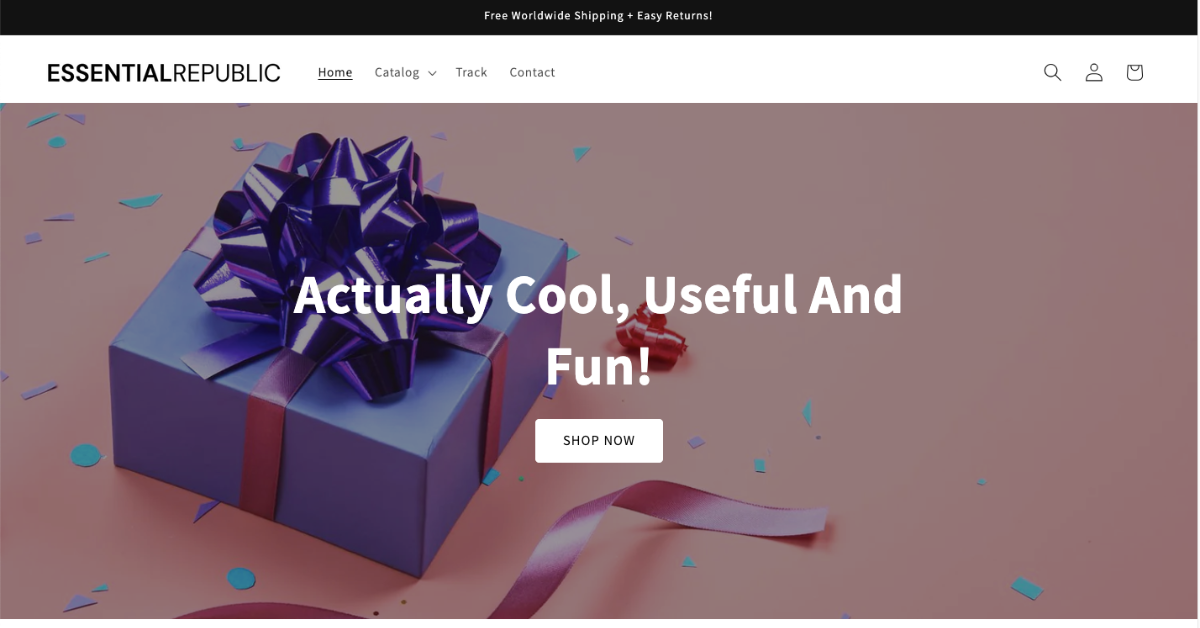Image resolution: width=1200 pixels, height=628 pixels.
Task: Click the ESSENTIALREPUBLIC store logo
Action: pyautogui.click(x=164, y=72)
